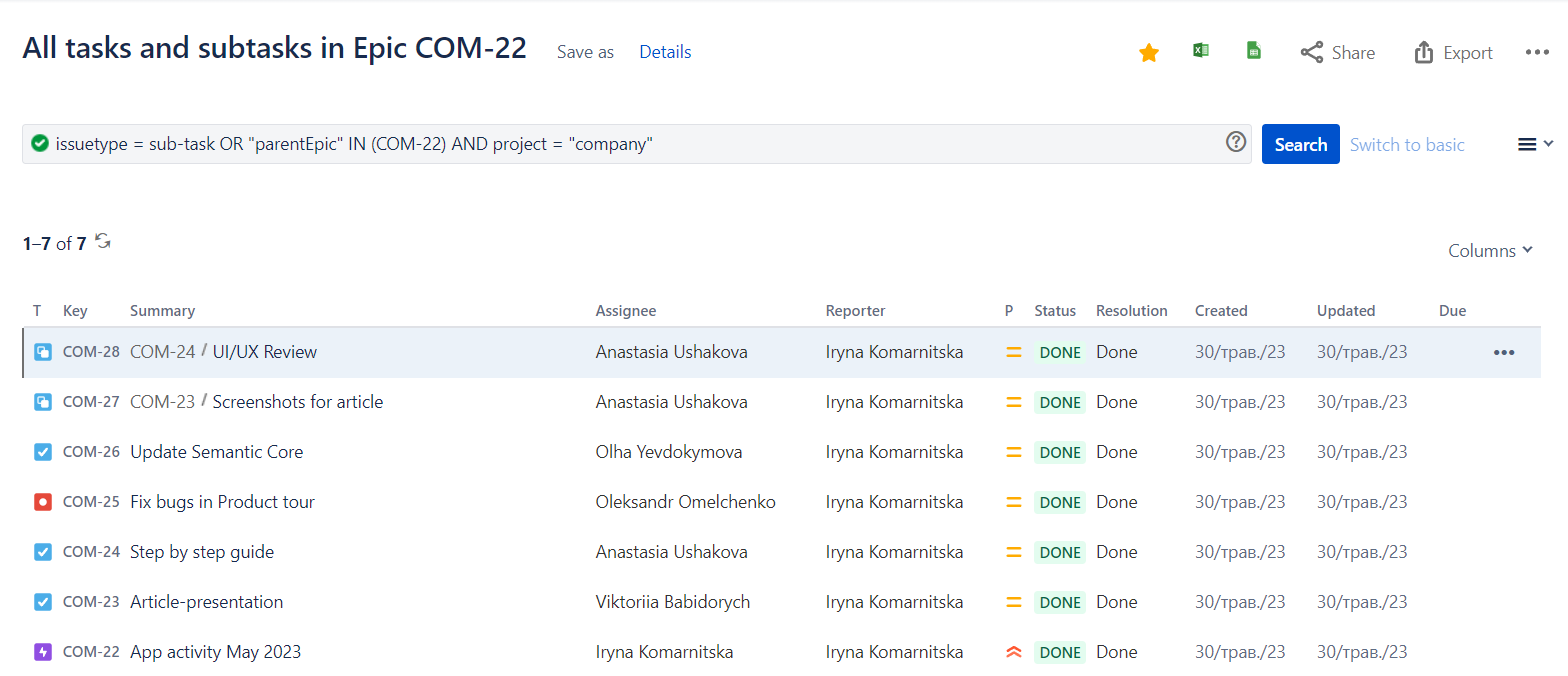This screenshot has height=676, width=1568.
Task: Open the Excel export icon
Action: (1201, 51)
